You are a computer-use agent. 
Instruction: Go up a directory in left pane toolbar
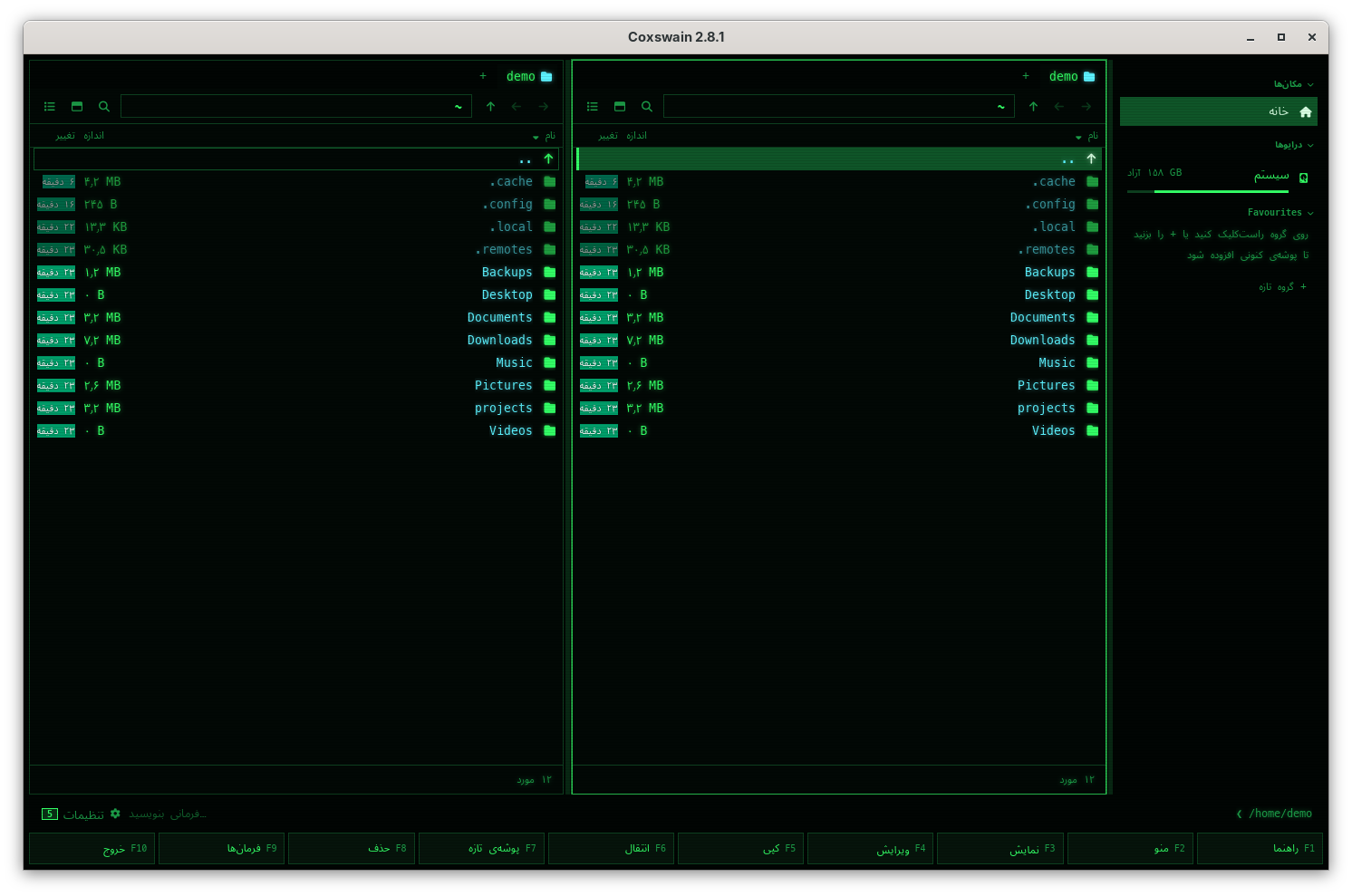pyautogui.click(x=490, y=107)
